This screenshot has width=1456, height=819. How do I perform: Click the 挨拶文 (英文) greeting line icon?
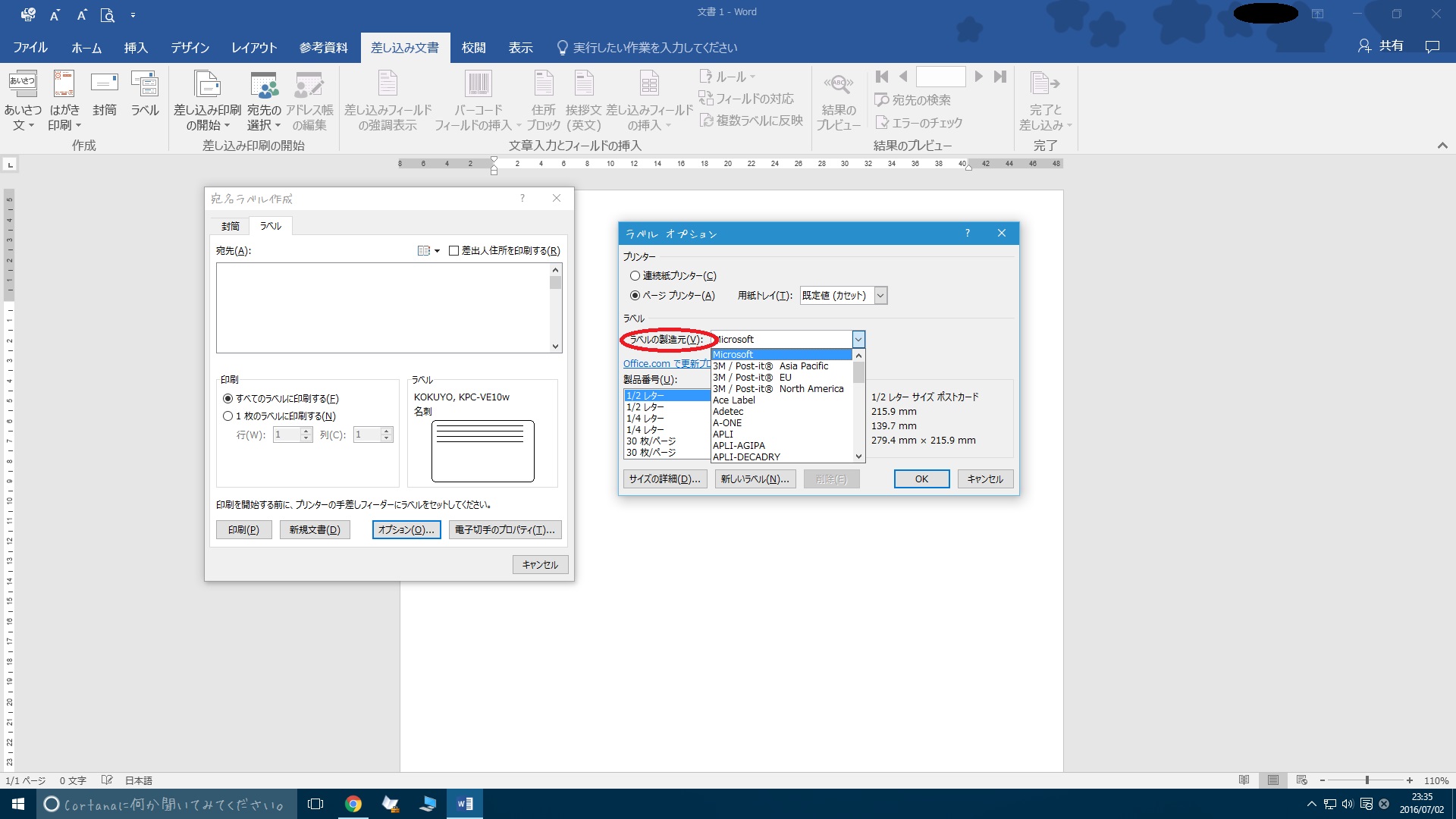pos(584,101)
